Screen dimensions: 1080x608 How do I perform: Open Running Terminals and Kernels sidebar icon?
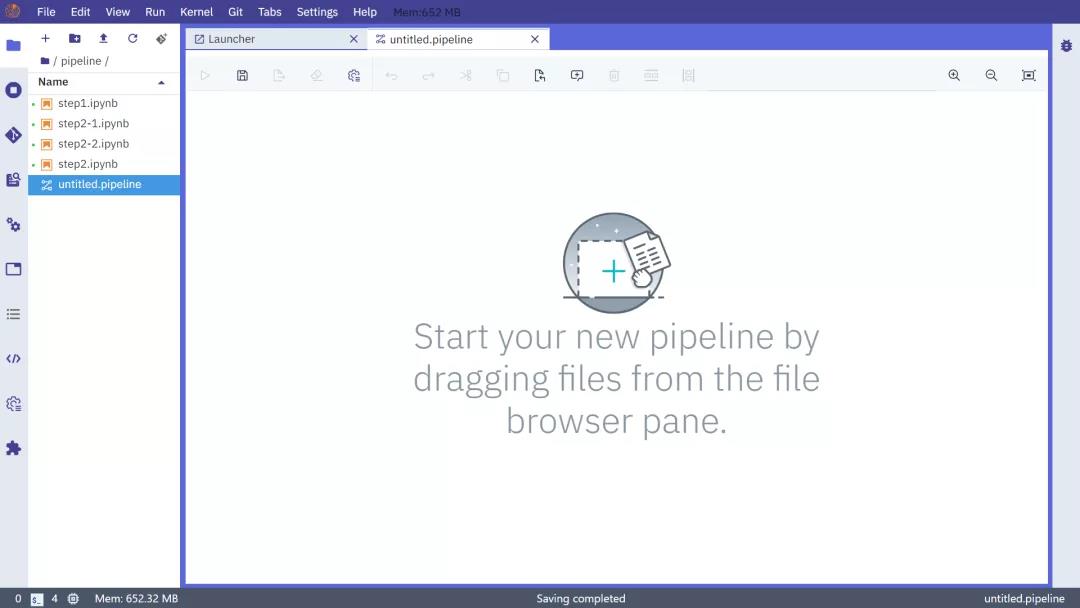(13, 90)
